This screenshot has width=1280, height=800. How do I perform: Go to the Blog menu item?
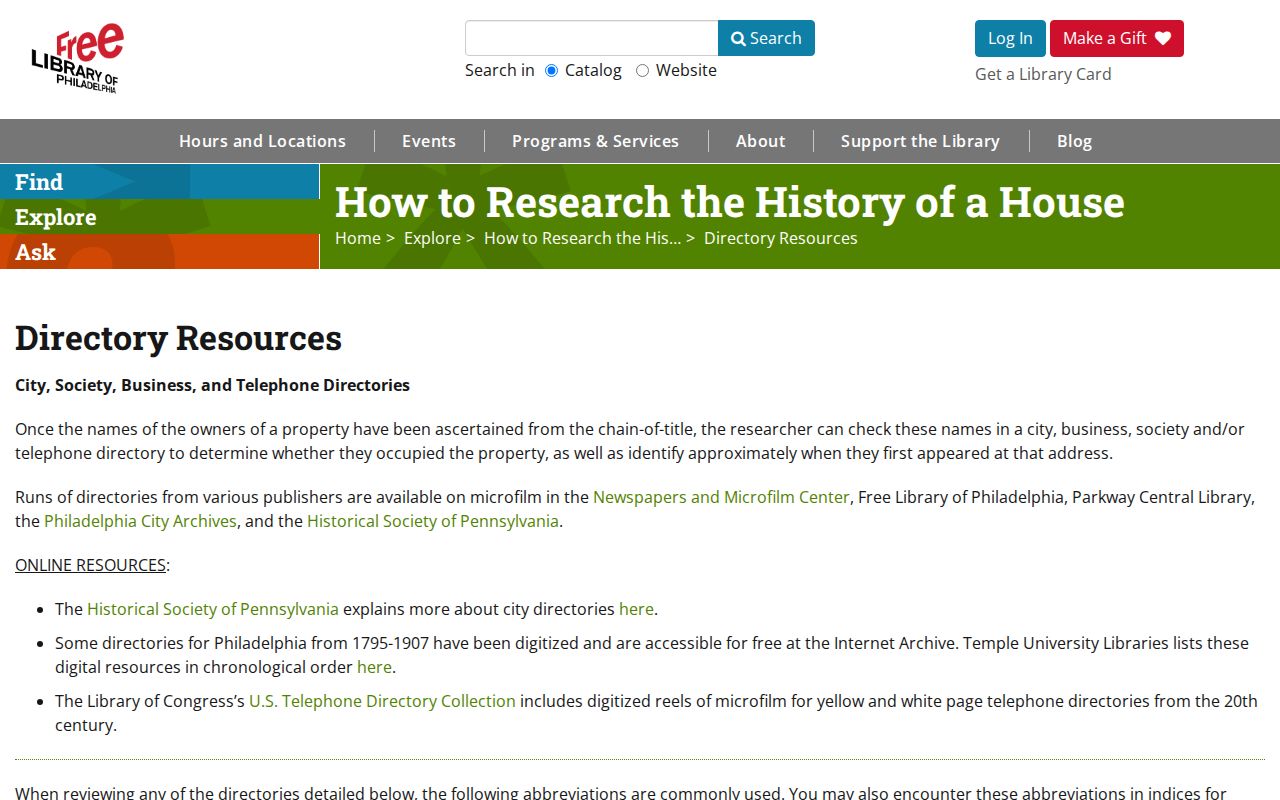1074,141
